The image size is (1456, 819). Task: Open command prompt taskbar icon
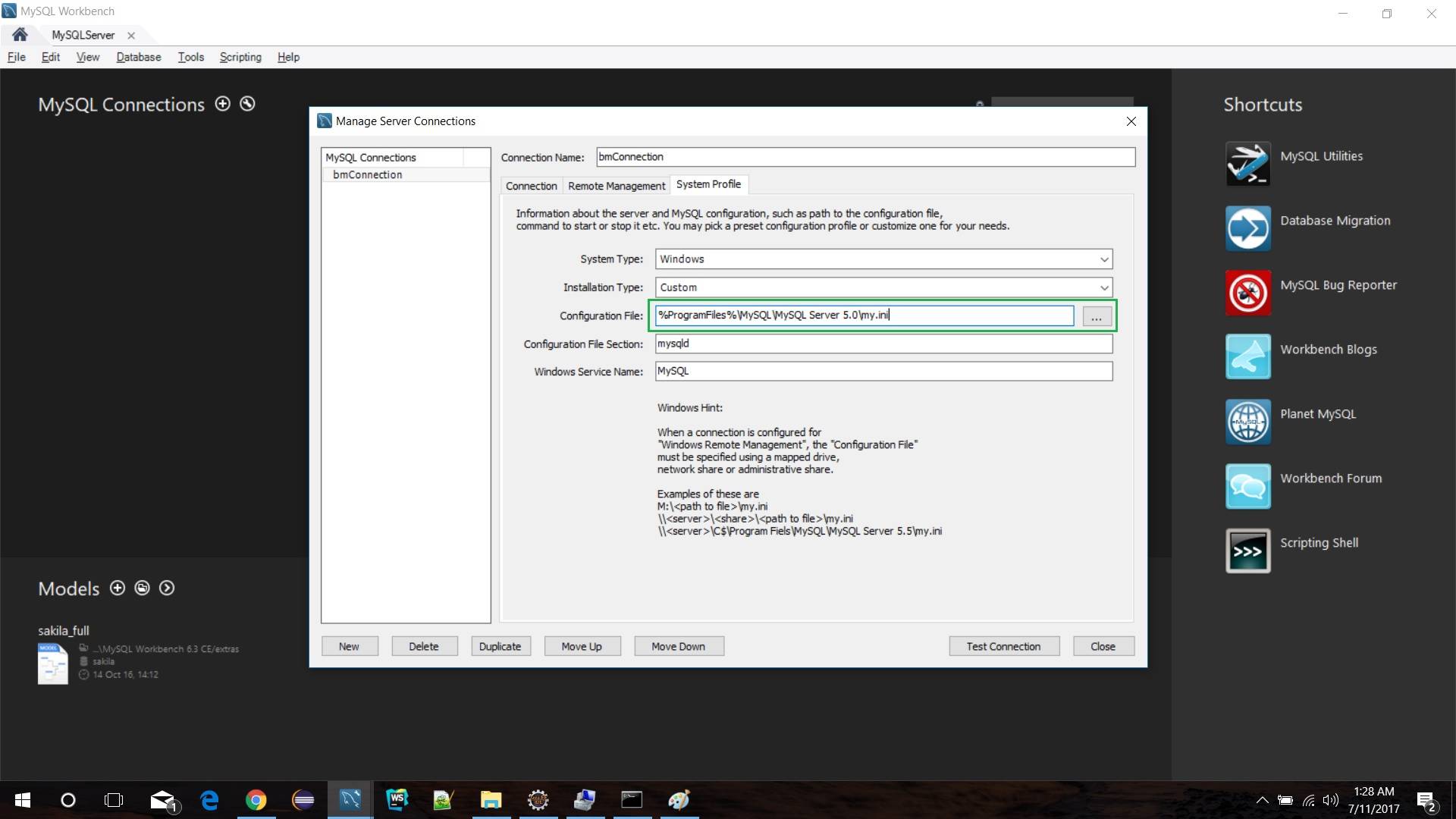632,800
